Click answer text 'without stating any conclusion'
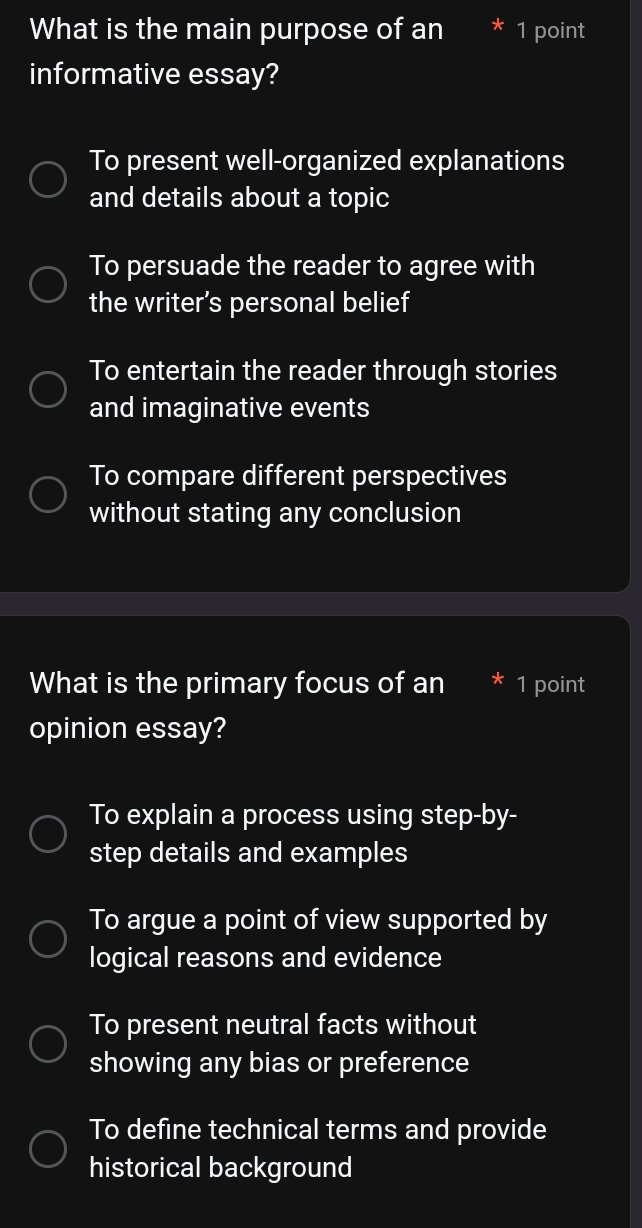This screenshot has height=1228, width=642. point(275,513)
